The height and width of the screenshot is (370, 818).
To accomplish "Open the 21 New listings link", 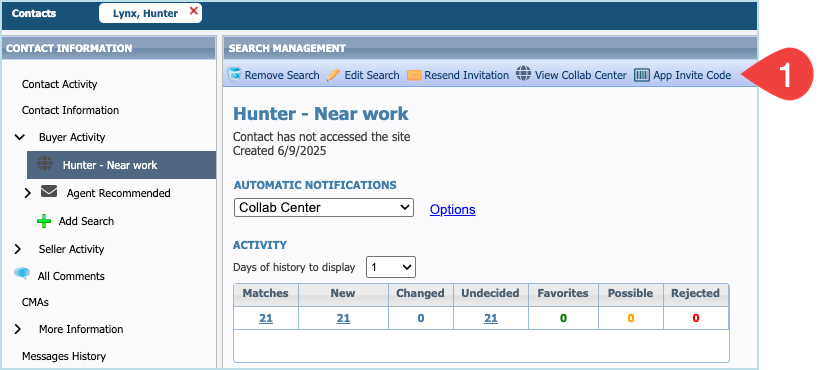I will click(343, 318).
